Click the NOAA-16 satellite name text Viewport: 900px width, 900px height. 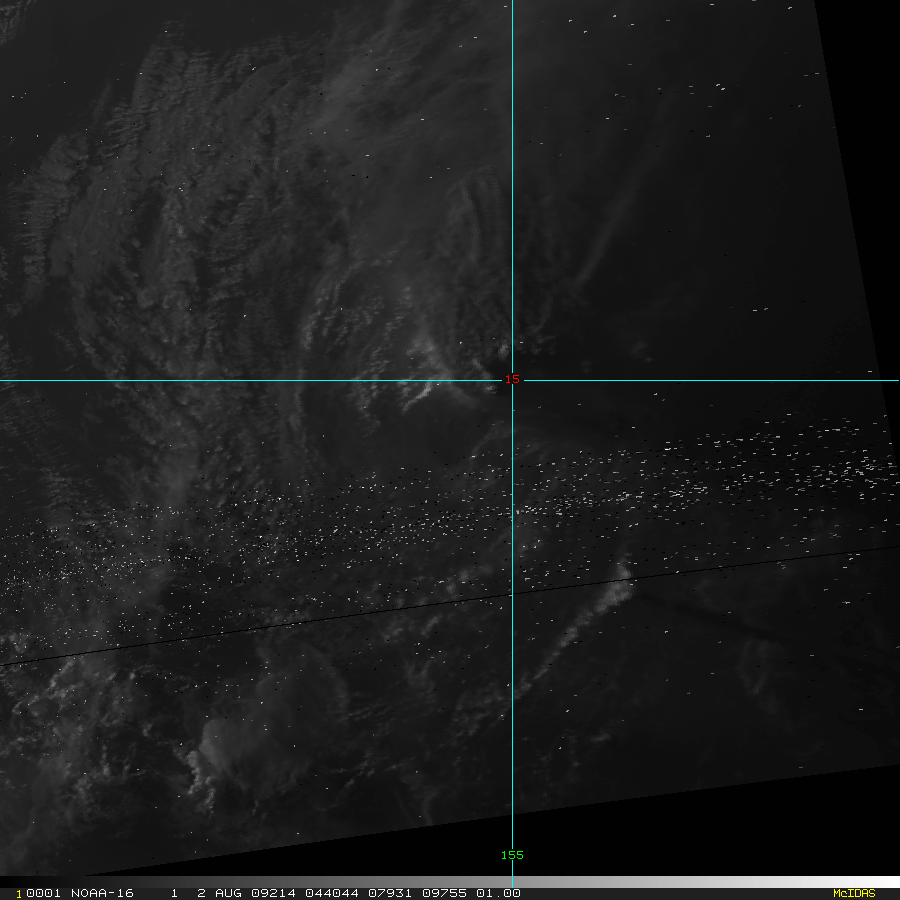coord(102,893)
